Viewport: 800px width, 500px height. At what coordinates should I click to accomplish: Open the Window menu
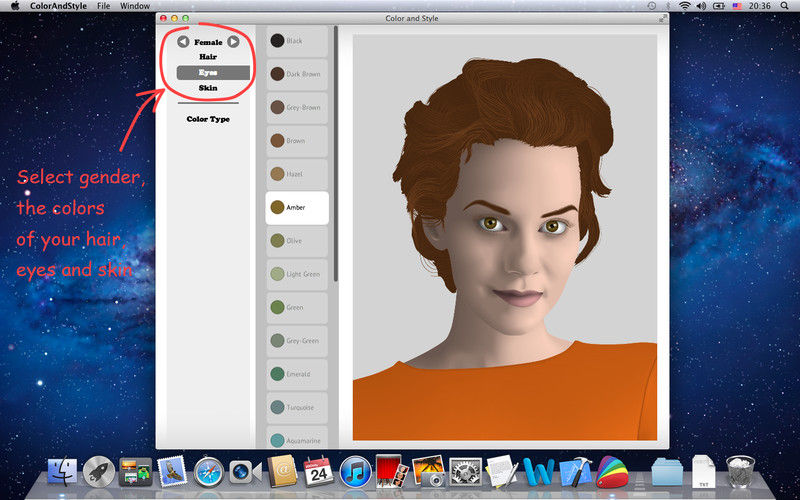click(x=135, y=6)
